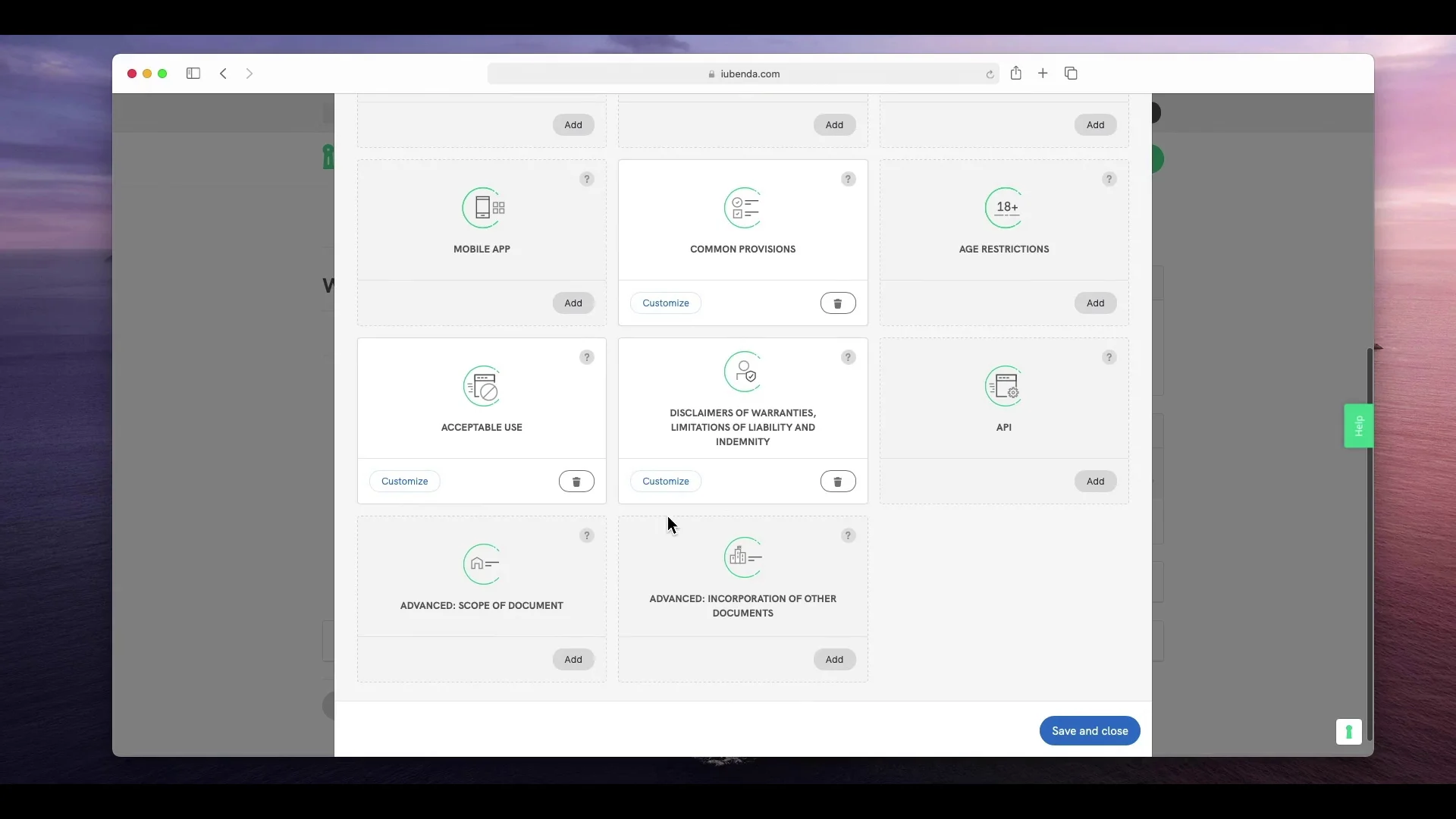Viewport: 1456px width, 819px height.
Task: Trash the Disclaimers of Warranties section
Action: click(838, 482)
